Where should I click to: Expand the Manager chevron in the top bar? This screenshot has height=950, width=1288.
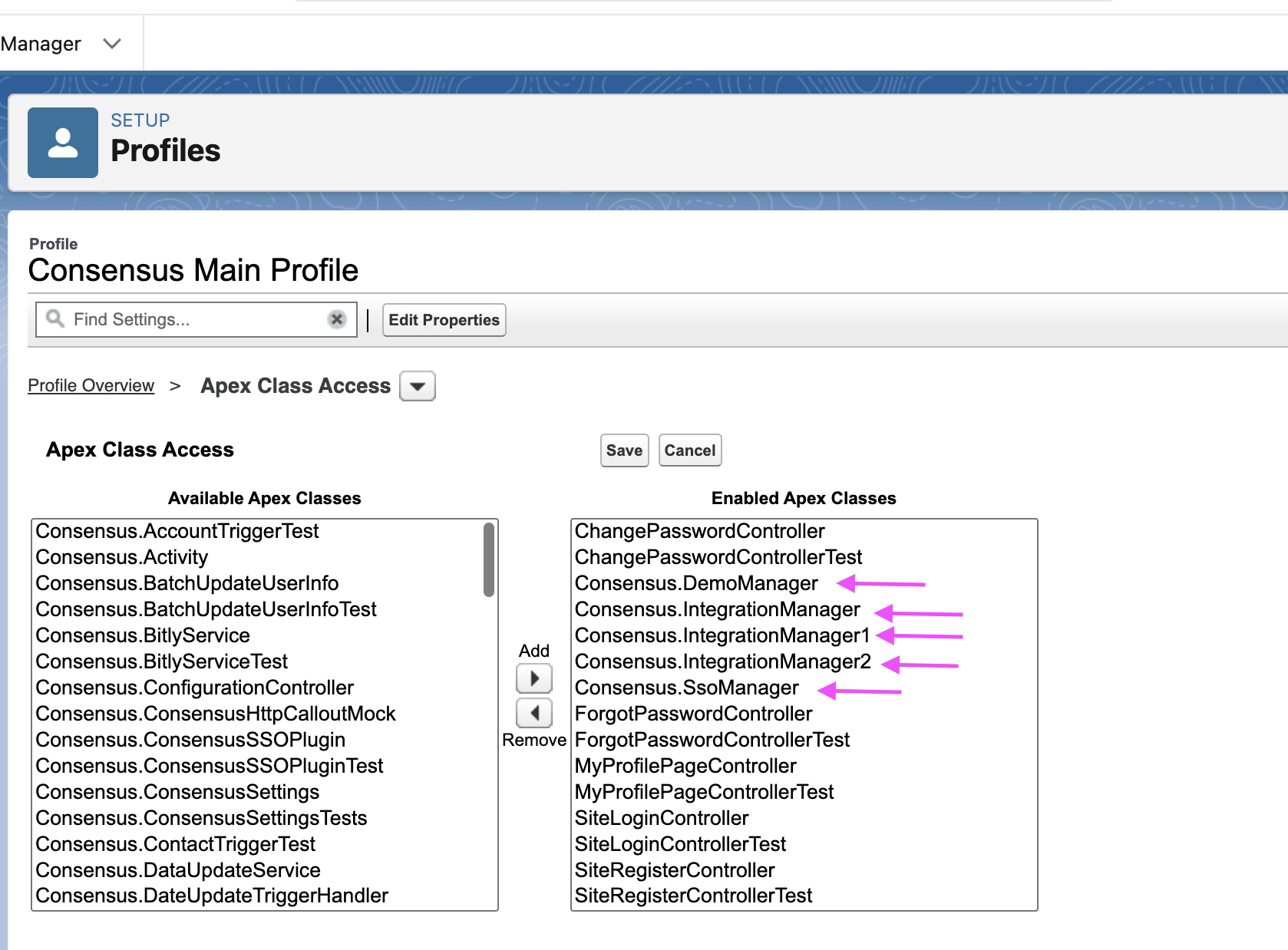pos(112,44)
